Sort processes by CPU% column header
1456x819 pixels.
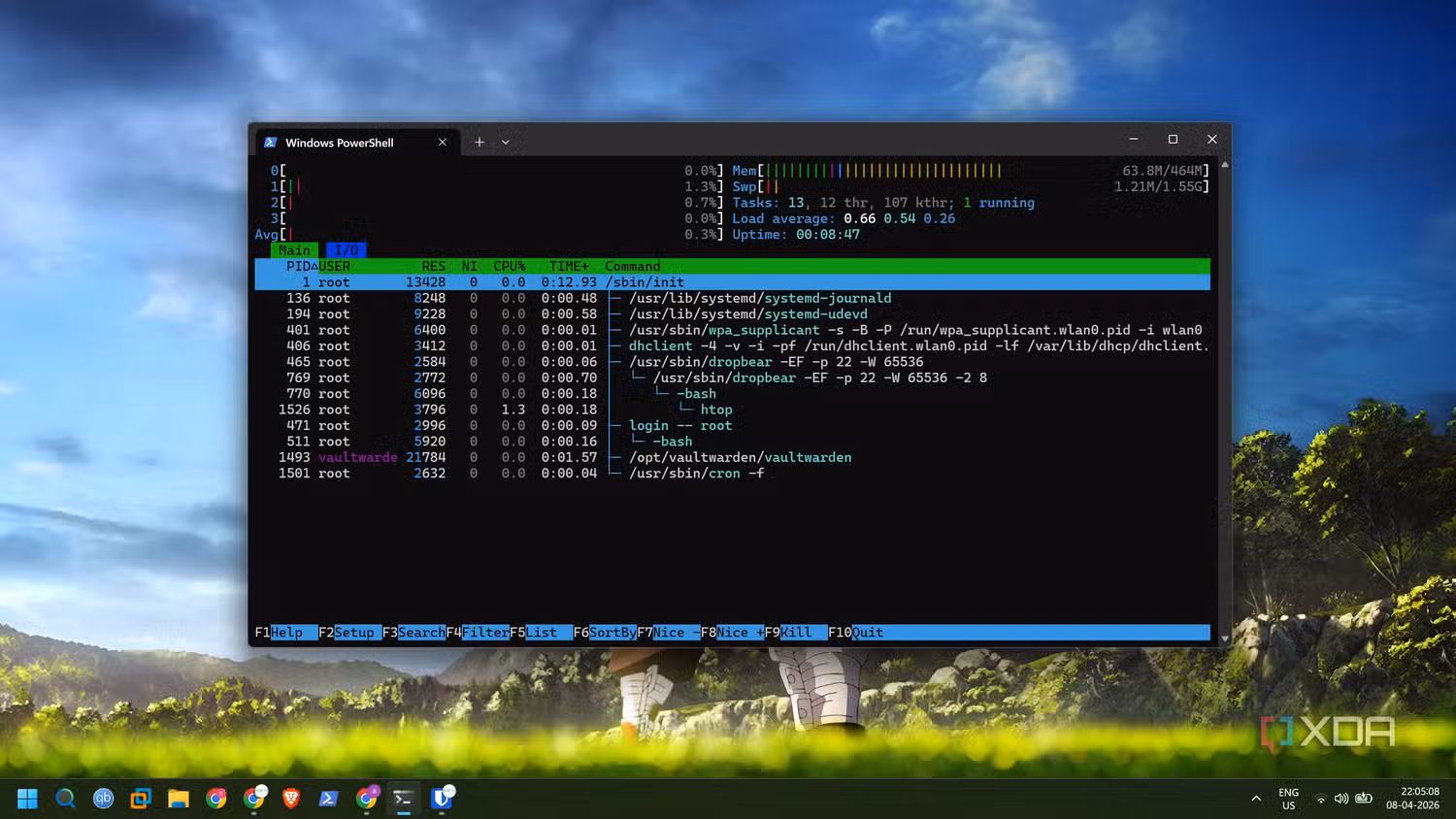509,266
